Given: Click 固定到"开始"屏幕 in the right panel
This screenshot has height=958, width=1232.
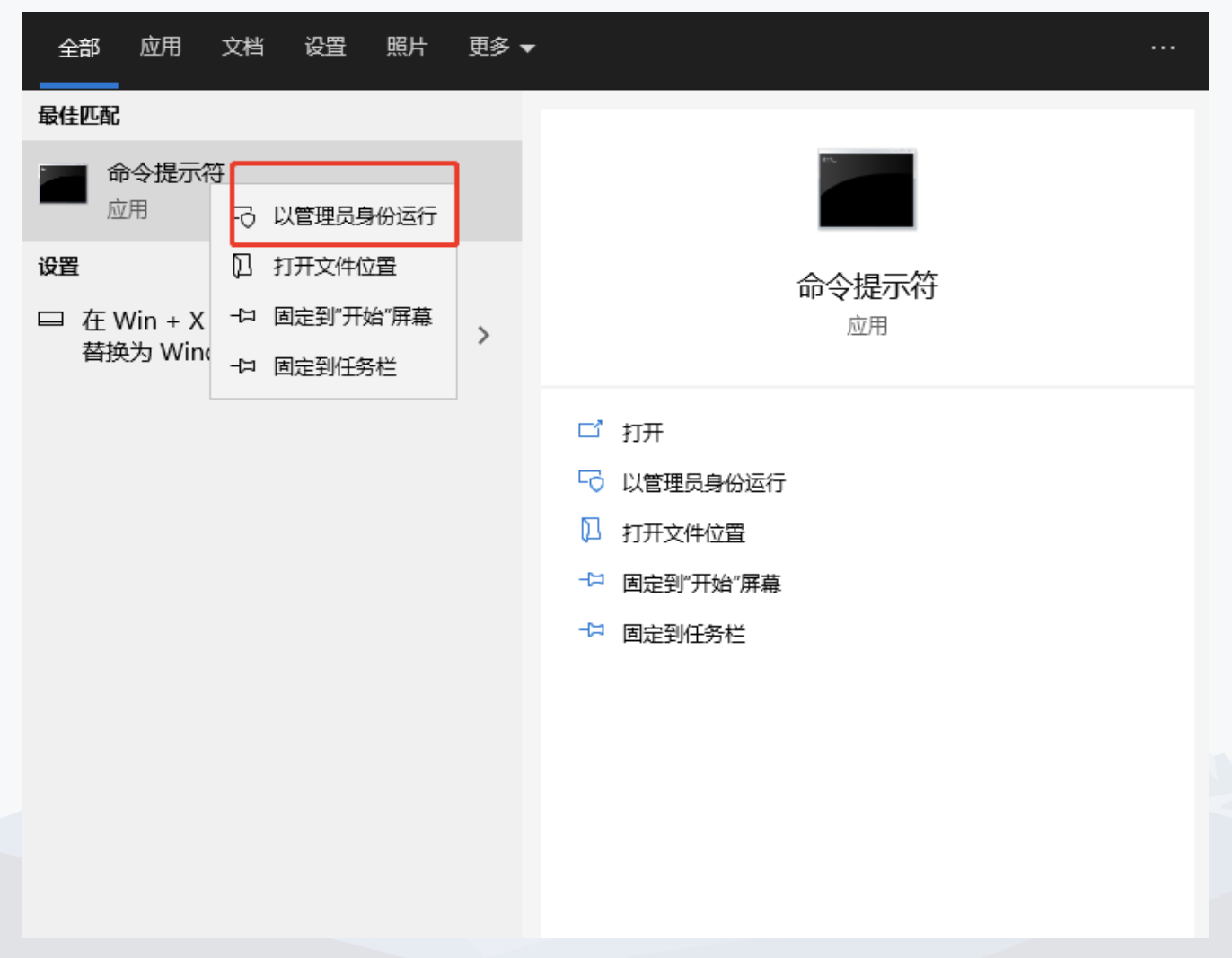Looking at the screenshot, I should tap(701, 584).
